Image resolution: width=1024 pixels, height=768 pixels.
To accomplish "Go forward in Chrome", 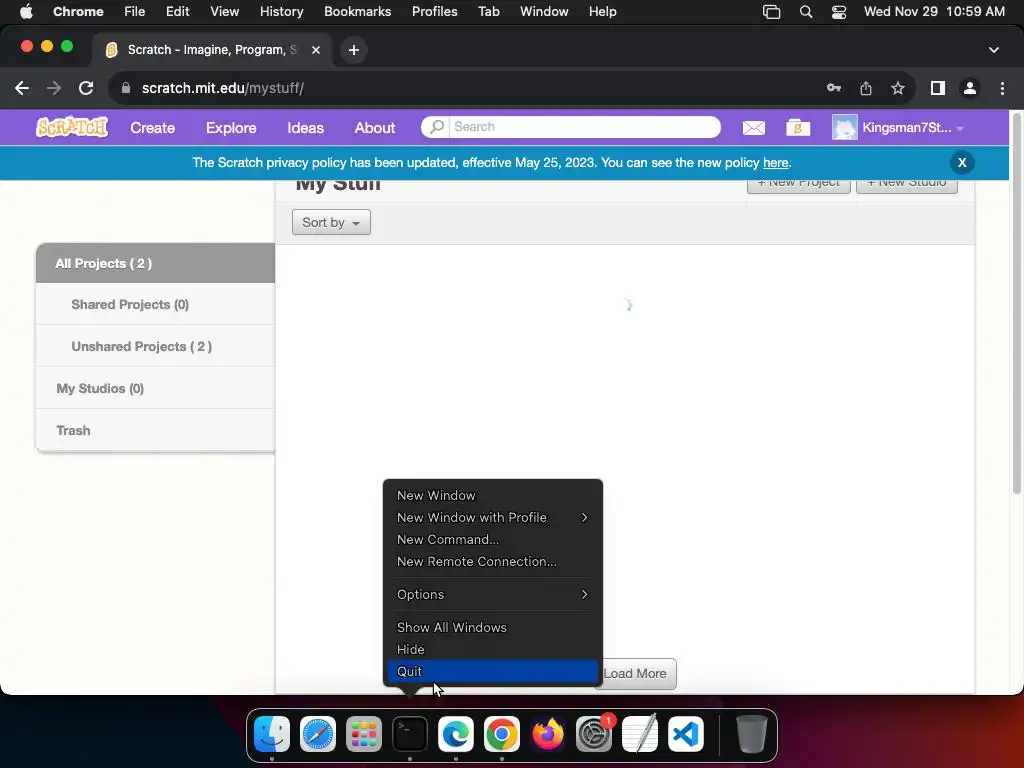I will coord(54,88).
